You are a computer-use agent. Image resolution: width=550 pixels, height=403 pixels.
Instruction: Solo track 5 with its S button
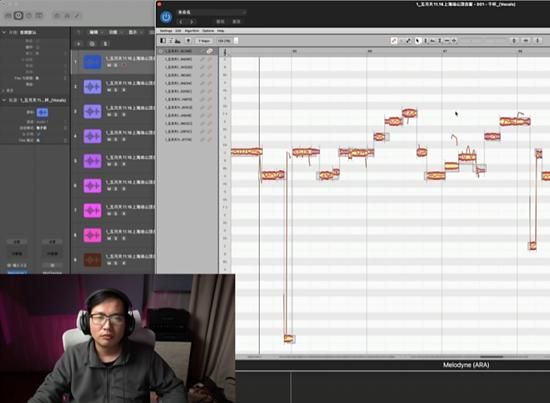[x=116, y=164]
